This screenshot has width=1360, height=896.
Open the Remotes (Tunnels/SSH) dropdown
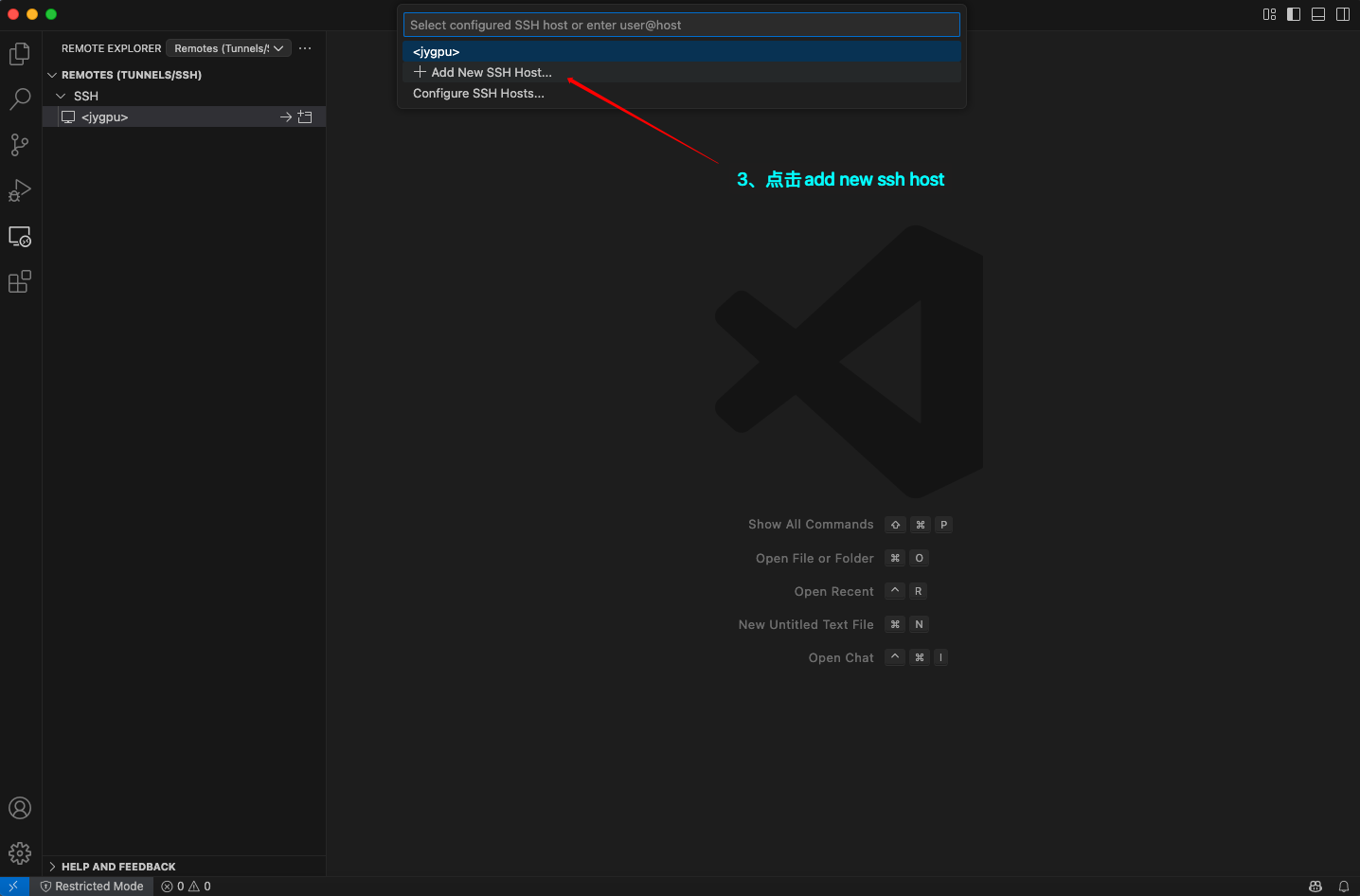point(228,48)
